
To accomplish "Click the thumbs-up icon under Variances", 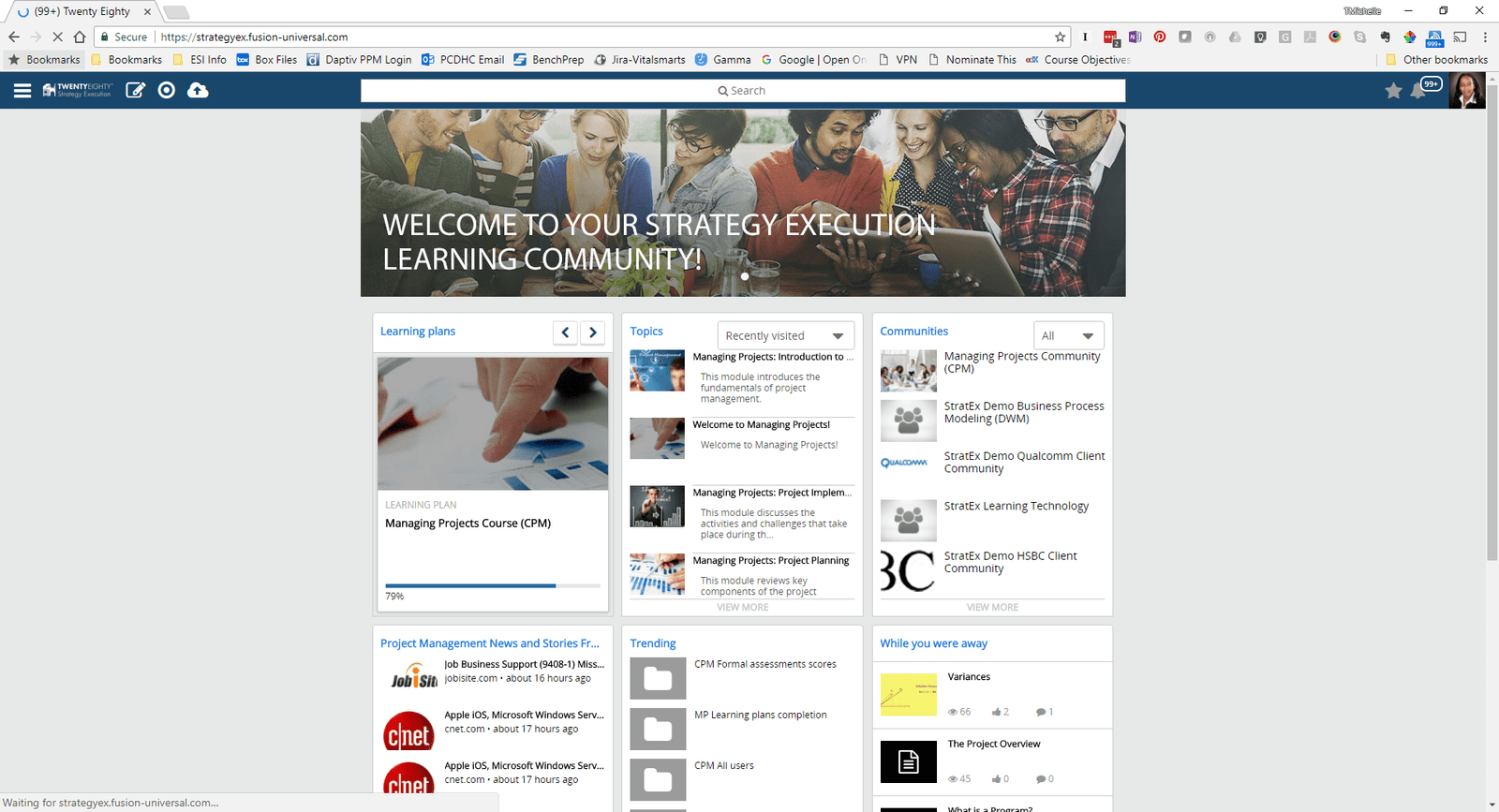I will pos(997,712).
